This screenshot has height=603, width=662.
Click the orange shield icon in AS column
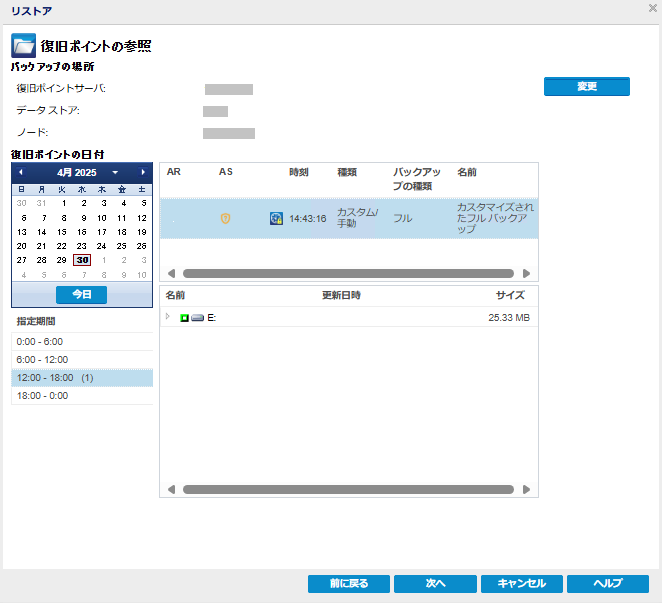225,218
